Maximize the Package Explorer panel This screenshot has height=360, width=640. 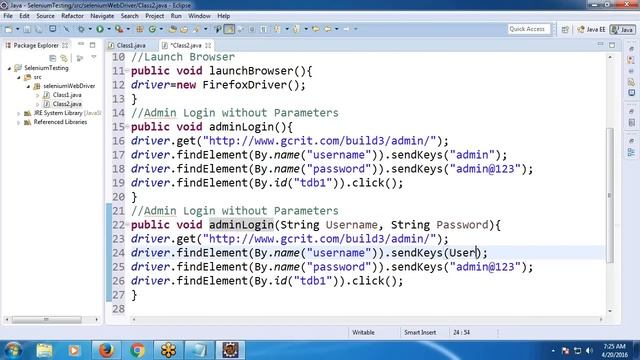93,45
